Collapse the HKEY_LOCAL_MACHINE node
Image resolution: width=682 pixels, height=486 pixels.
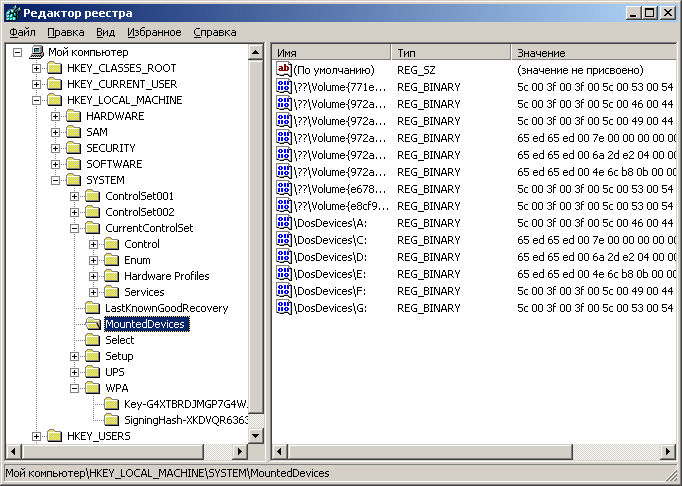click(37, 101)
